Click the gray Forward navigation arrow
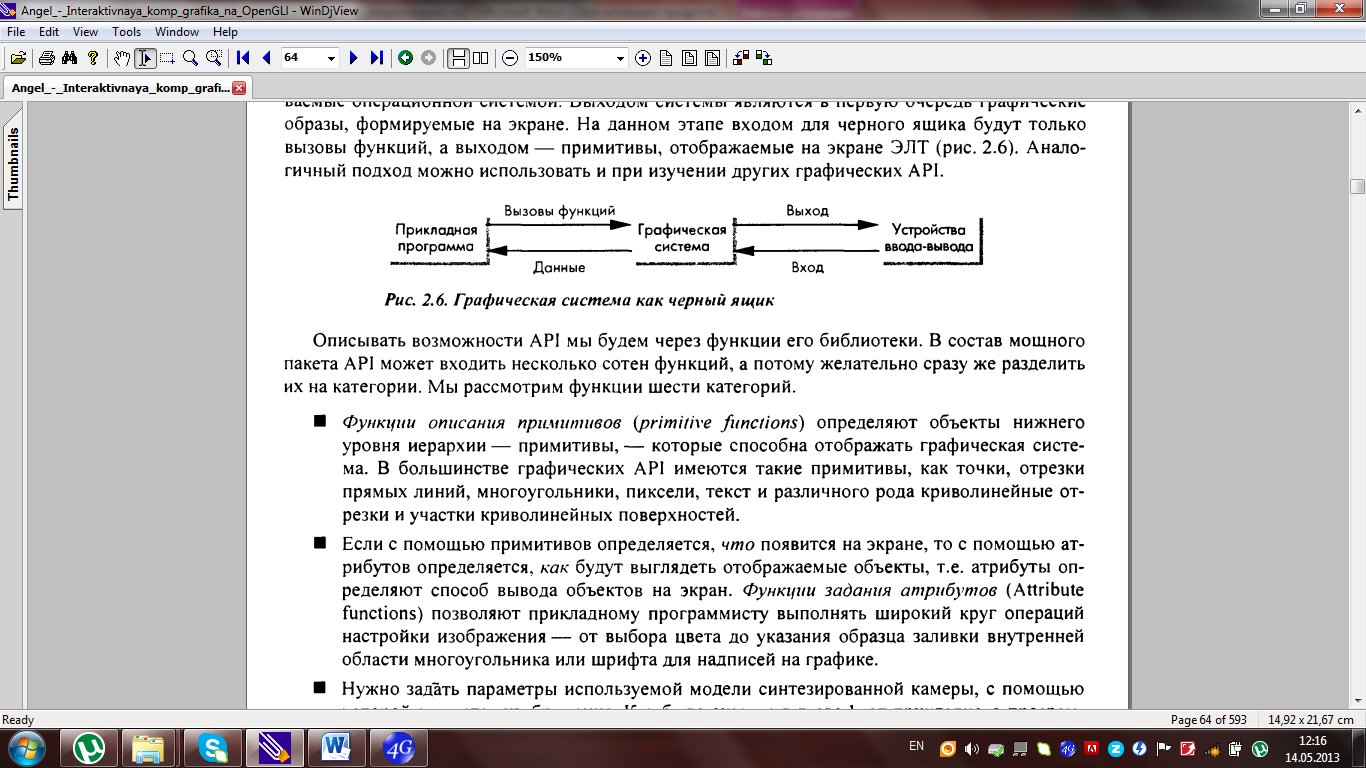The height and width of the screenshot is (768, 1366). pyautogui.click(x=428, y=58)
